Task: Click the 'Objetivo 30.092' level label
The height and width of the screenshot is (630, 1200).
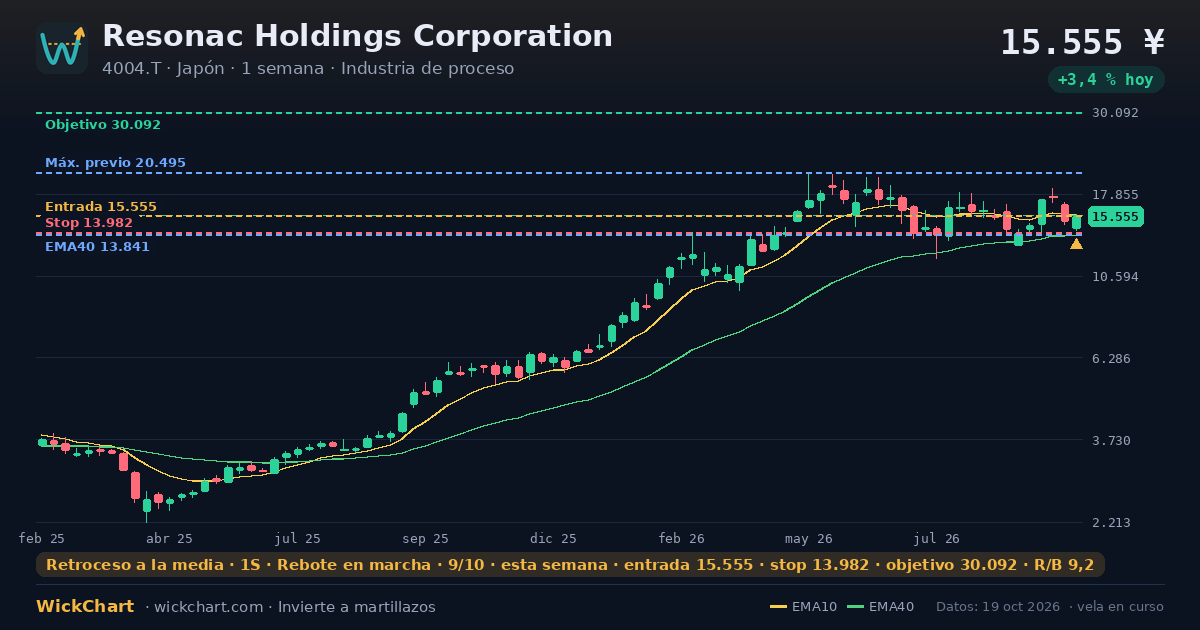Action: [x=103, y=125]
